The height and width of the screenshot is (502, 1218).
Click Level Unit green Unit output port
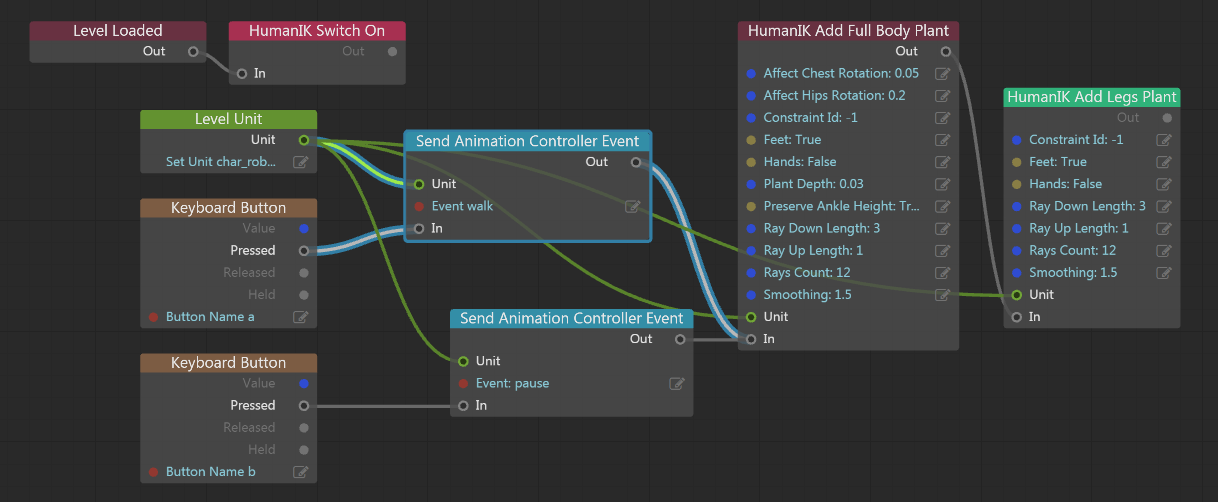[304, 140]
